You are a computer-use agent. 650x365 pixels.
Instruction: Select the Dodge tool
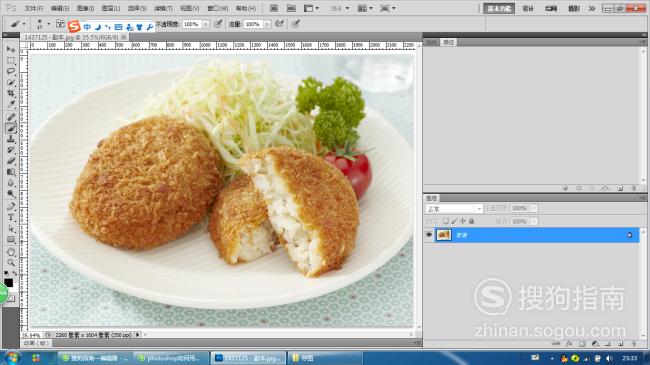click(11, 193)
